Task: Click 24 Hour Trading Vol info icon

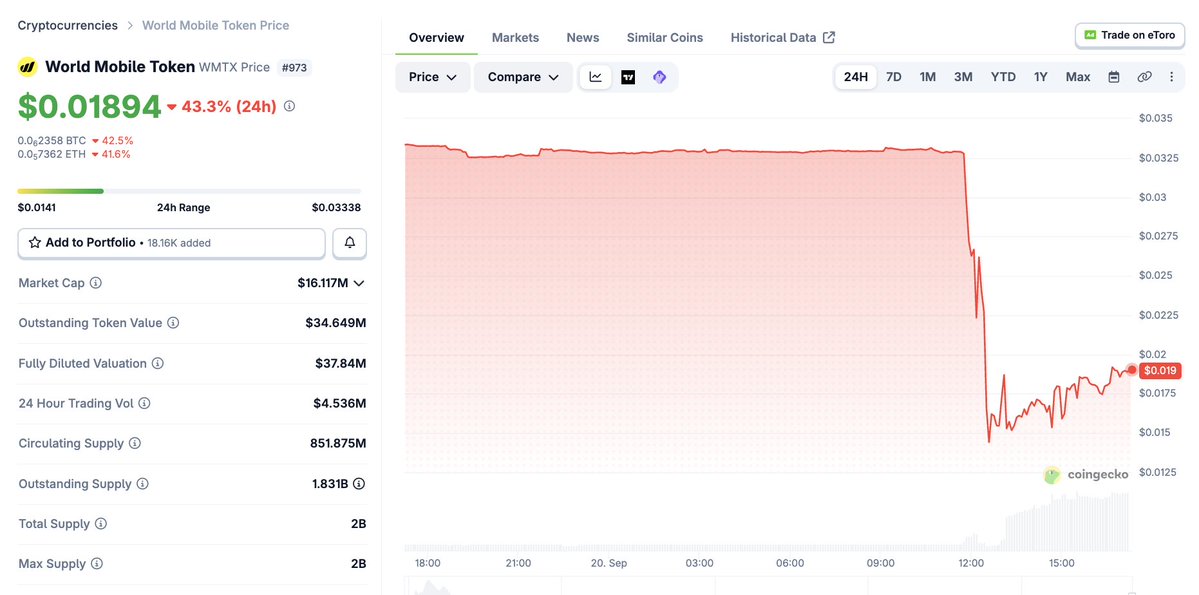Action: [144, 403]
